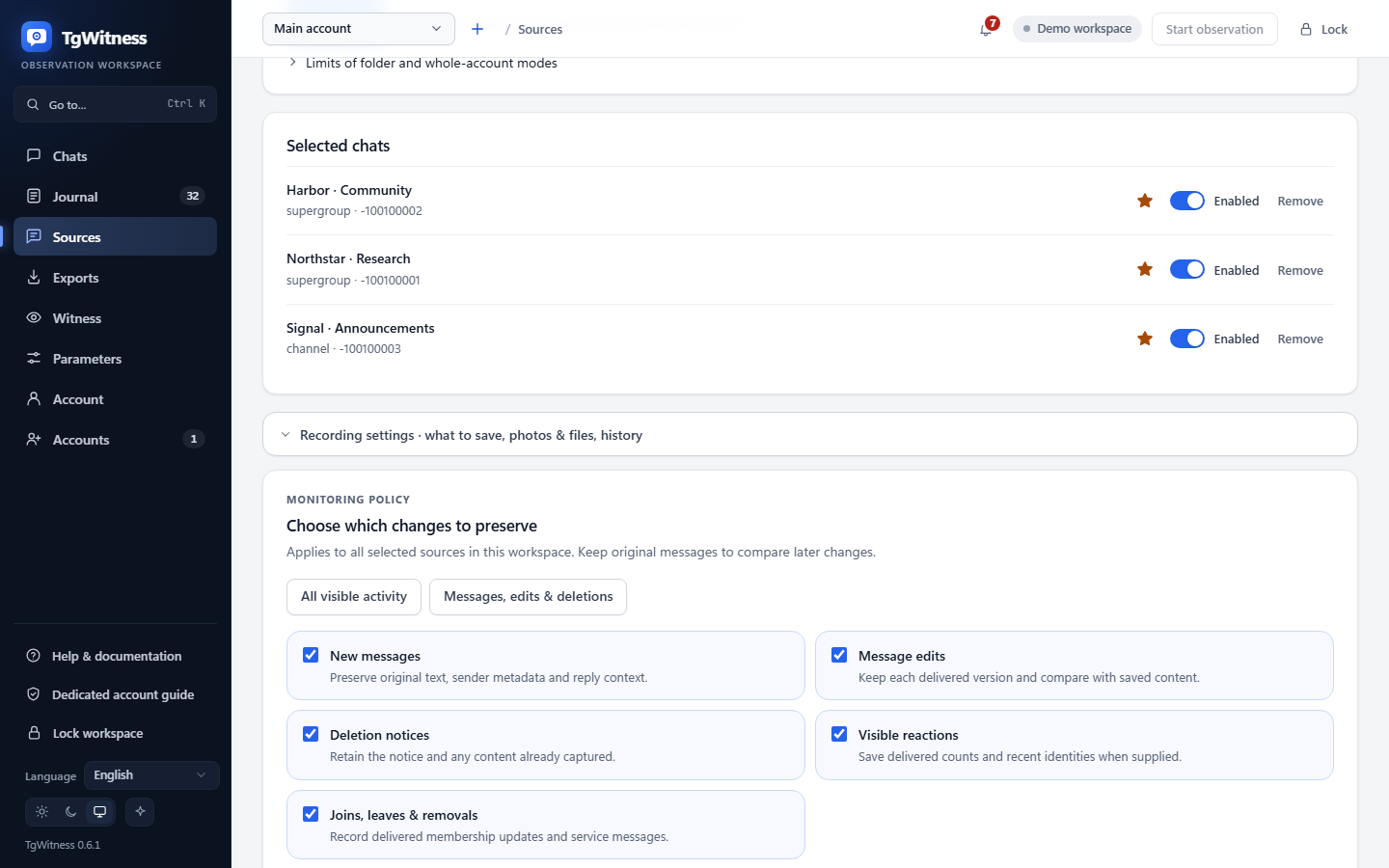This screenshot has width=1389, height=868.
Task: Open the Witness page
Action: point(116,317)
